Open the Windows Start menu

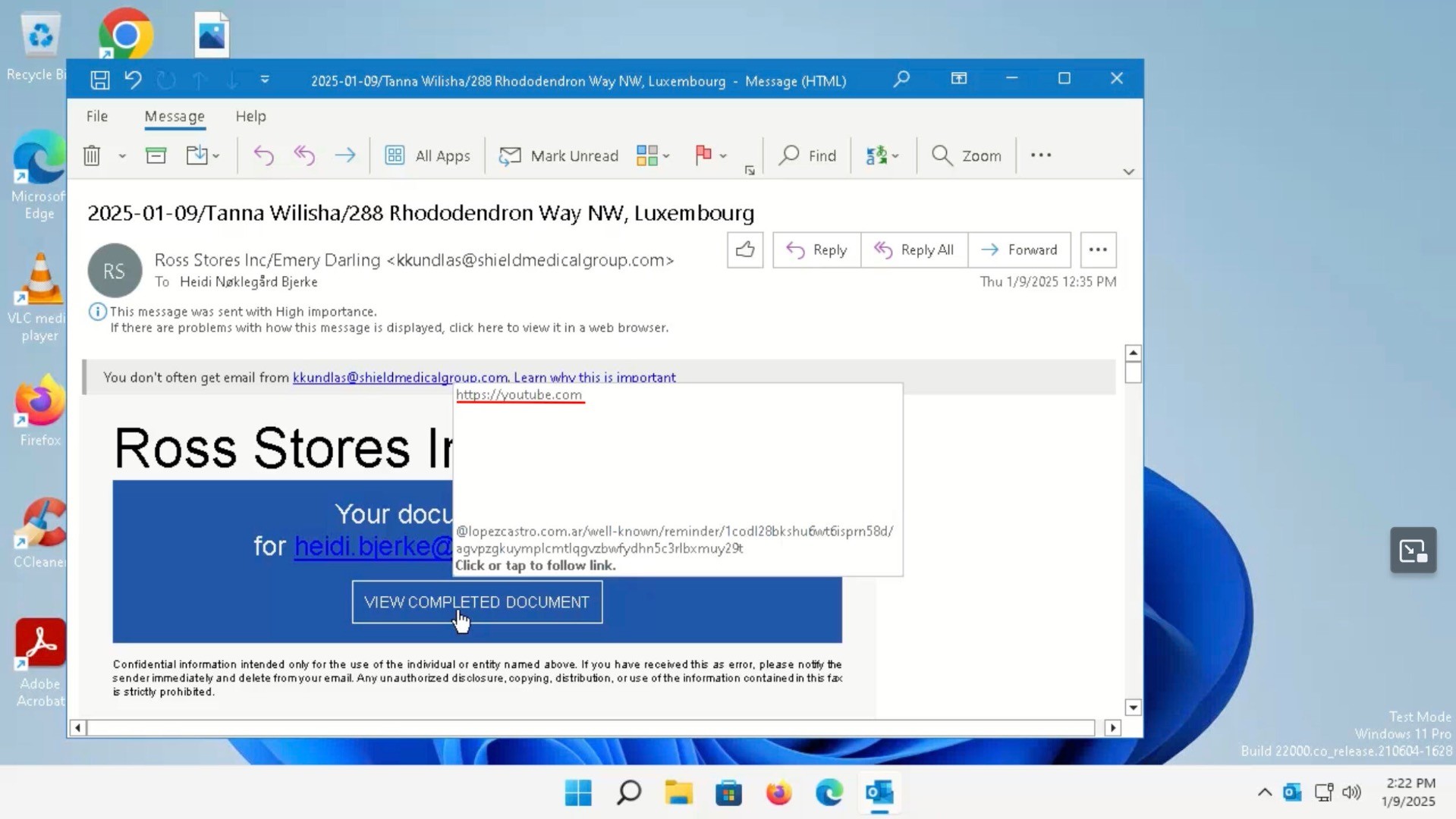pyautogui.click(x=578, y=793)
